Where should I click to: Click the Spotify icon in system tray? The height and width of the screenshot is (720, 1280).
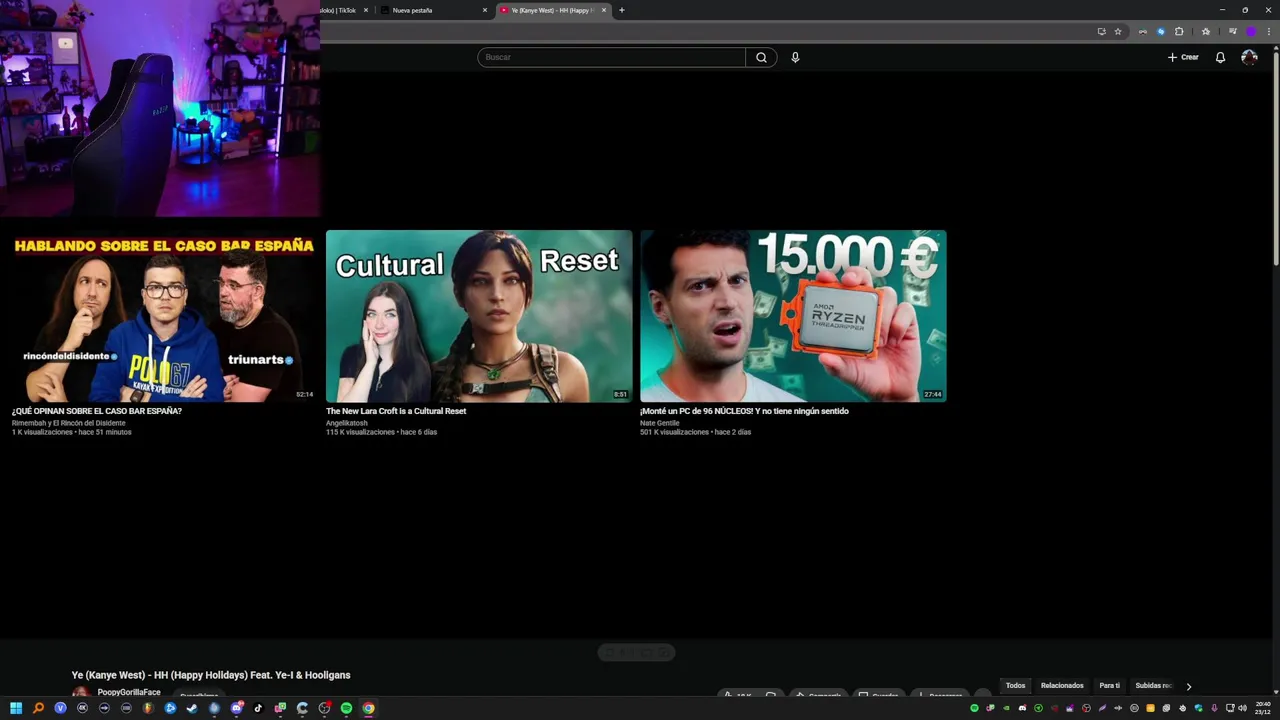point(975,708)
